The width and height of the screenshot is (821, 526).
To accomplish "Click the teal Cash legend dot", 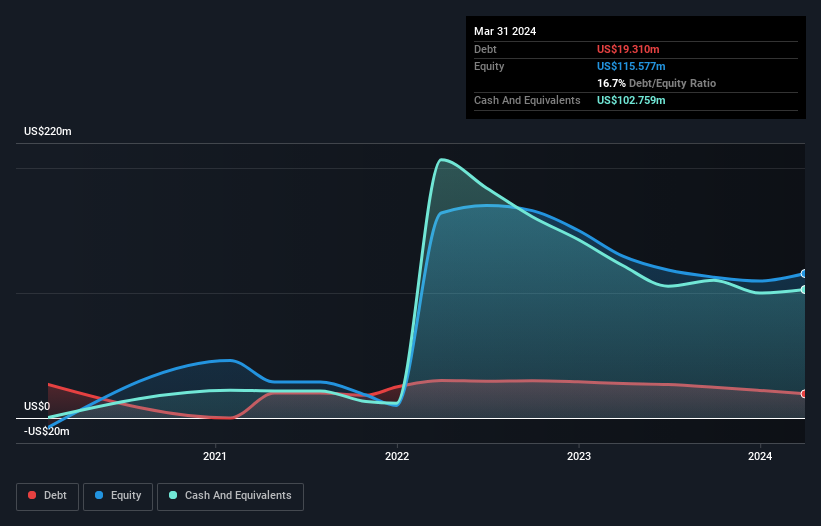I will pos(173,495).
